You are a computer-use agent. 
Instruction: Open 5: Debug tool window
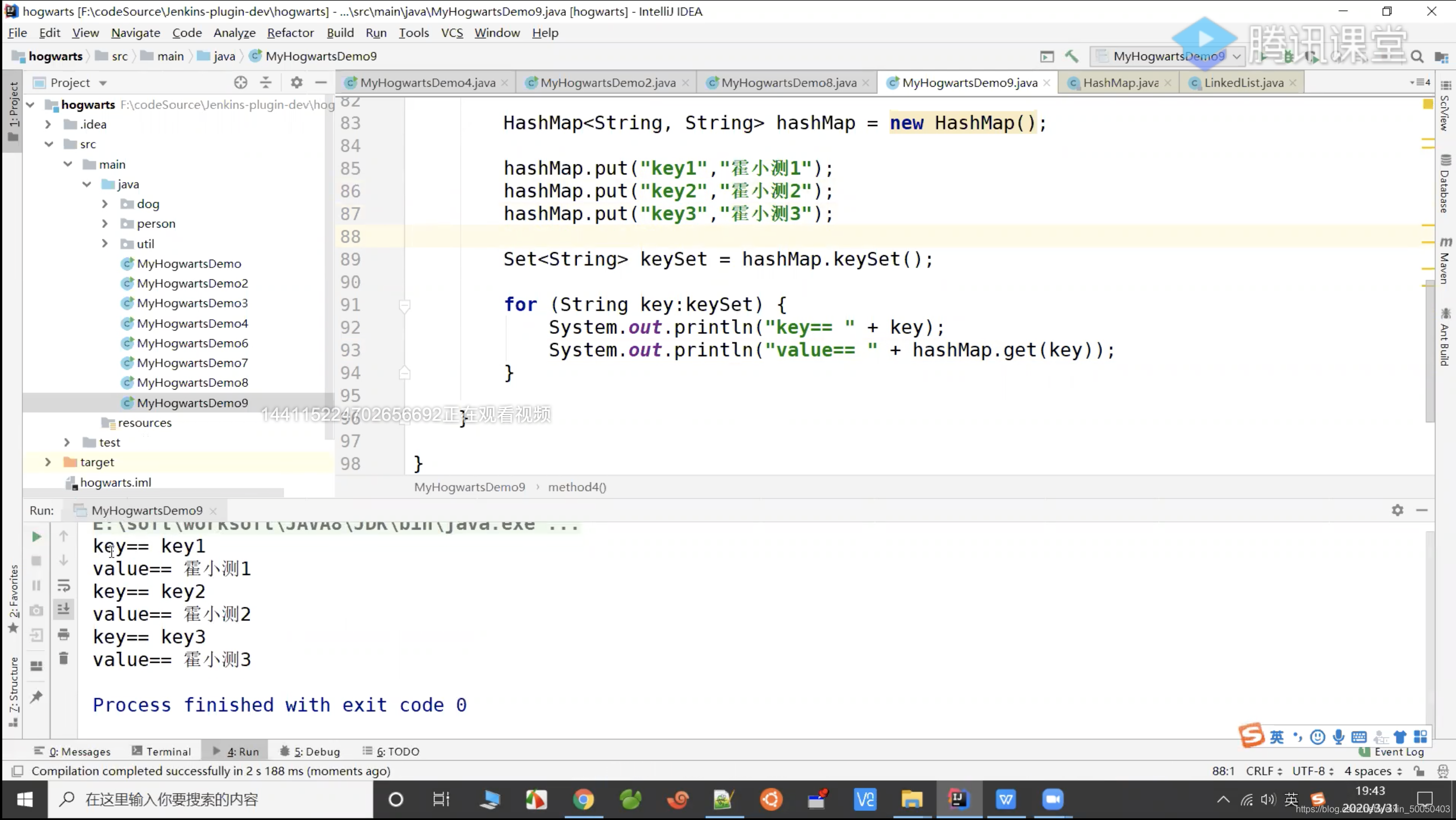(310, 751)
